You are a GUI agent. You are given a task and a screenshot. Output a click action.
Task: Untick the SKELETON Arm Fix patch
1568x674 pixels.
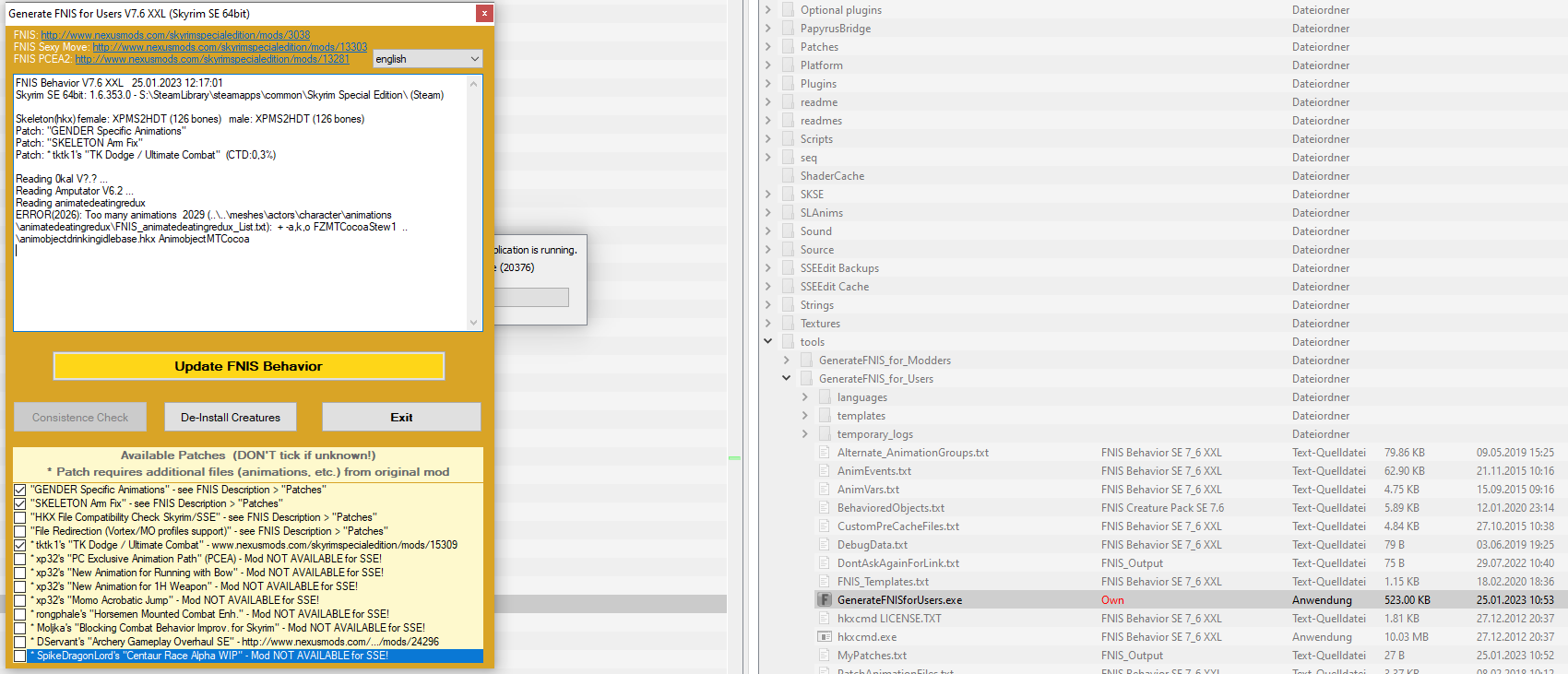(19, 503)
